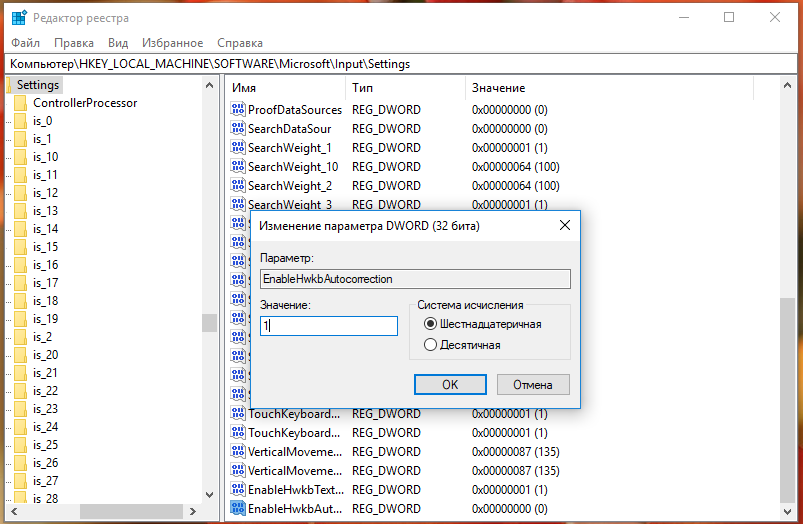Click the registry path address bar
Image resolution: width=803 pixels, height=524 pixels.
401,64
